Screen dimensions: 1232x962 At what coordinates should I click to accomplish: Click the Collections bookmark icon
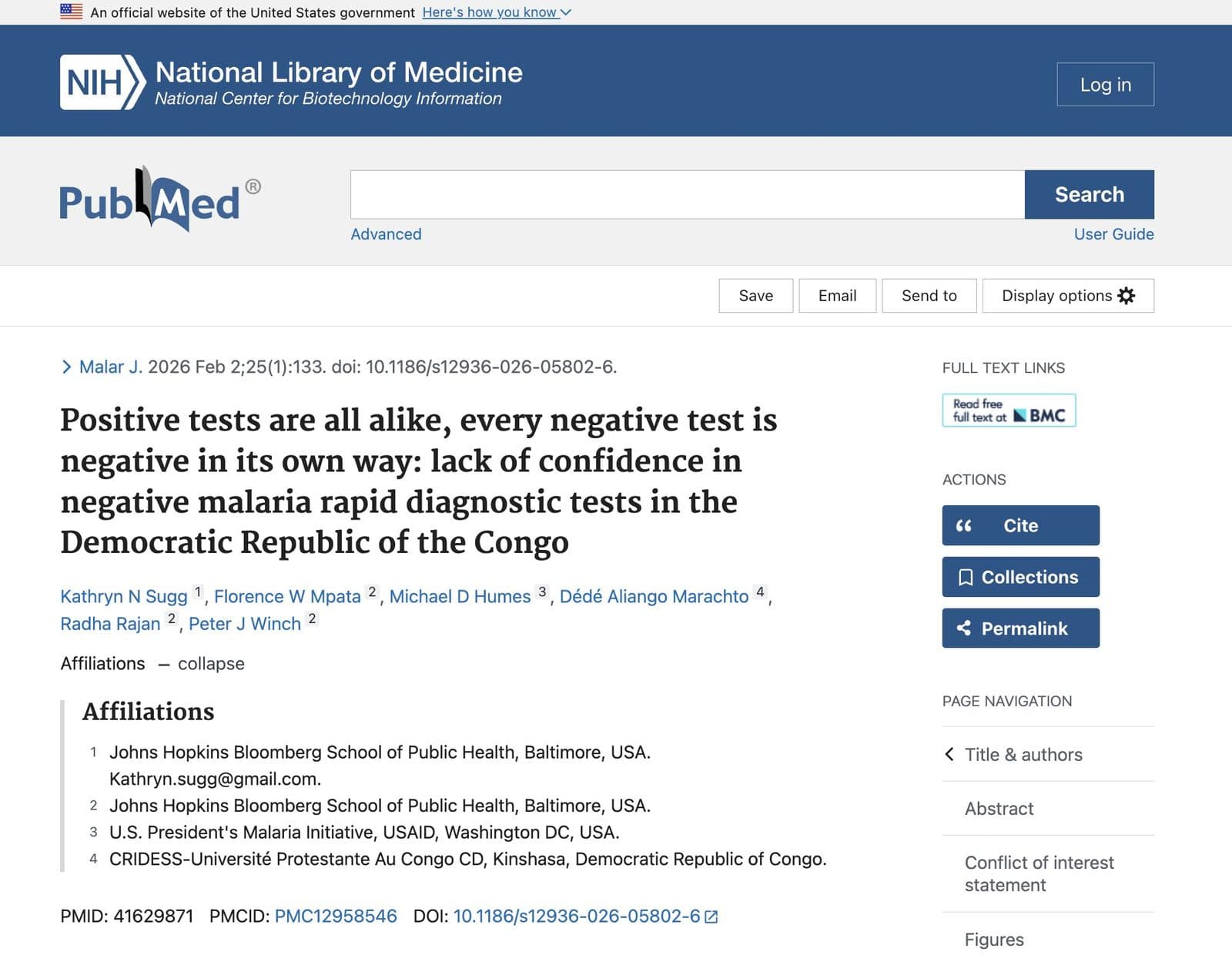tap(965, 578)
